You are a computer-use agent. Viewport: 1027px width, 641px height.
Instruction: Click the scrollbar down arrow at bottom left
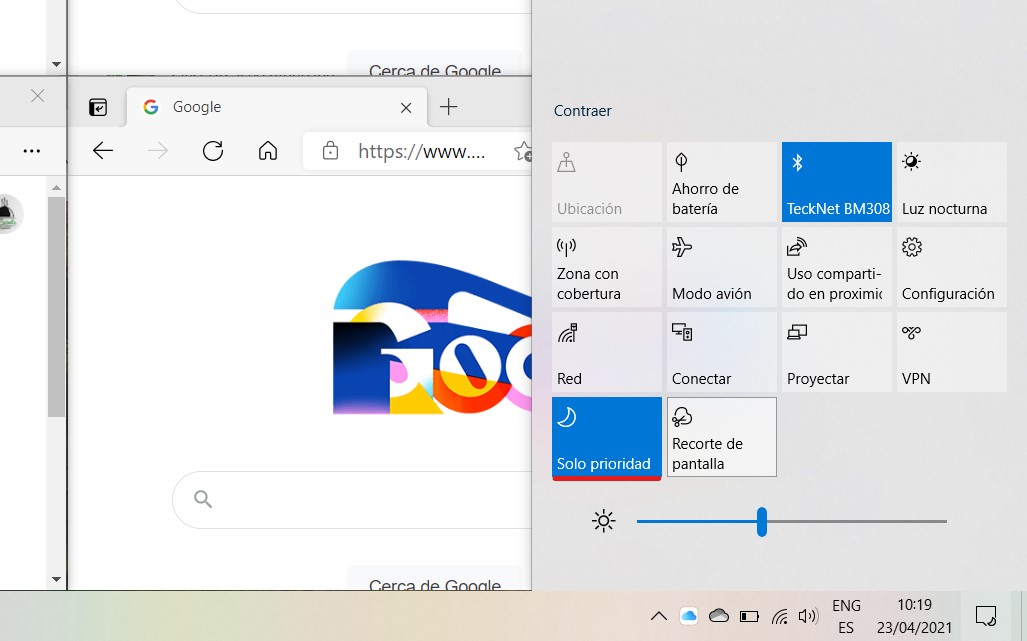56,579
